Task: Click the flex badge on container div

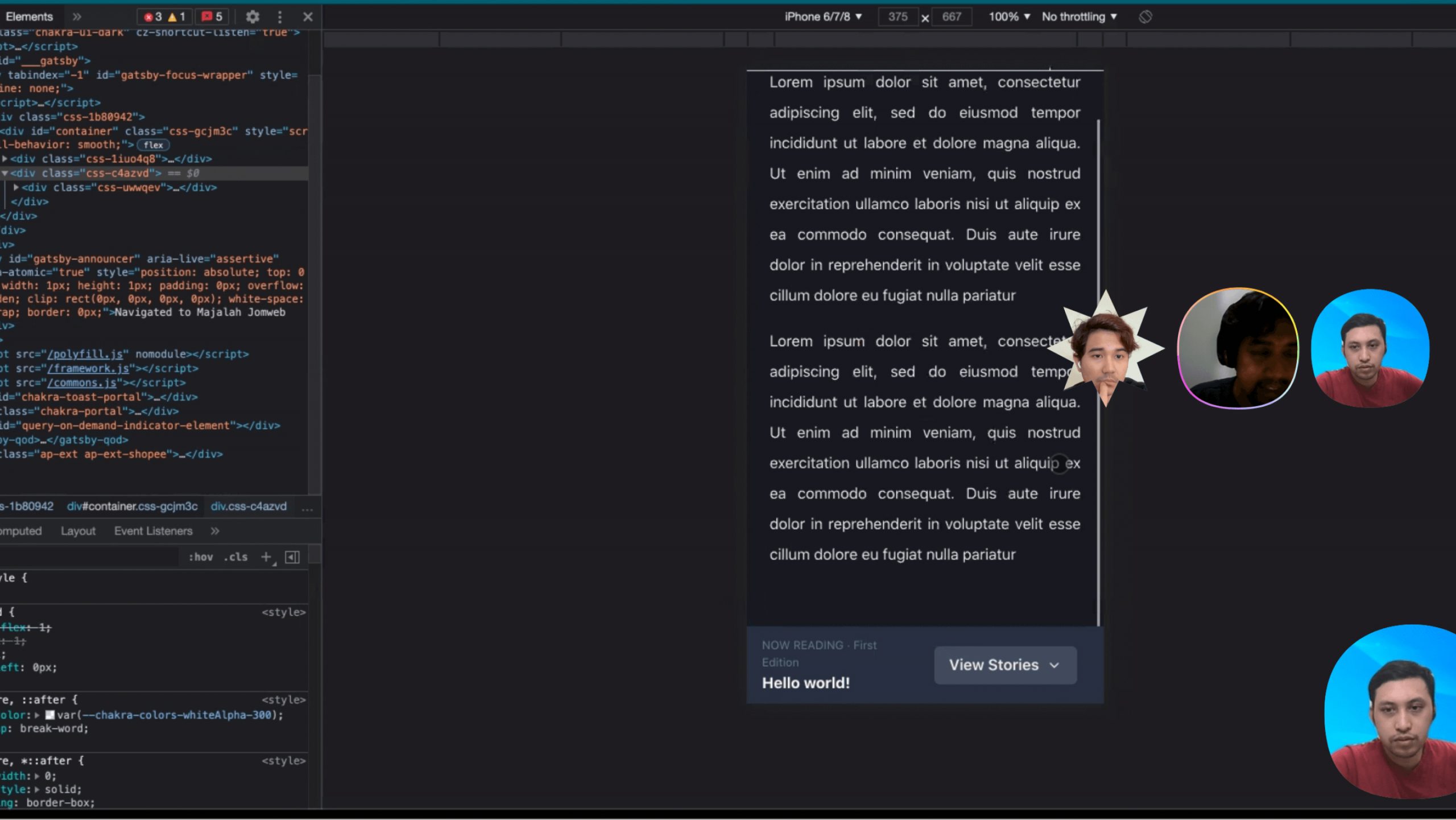Action: tap(153, 145)
